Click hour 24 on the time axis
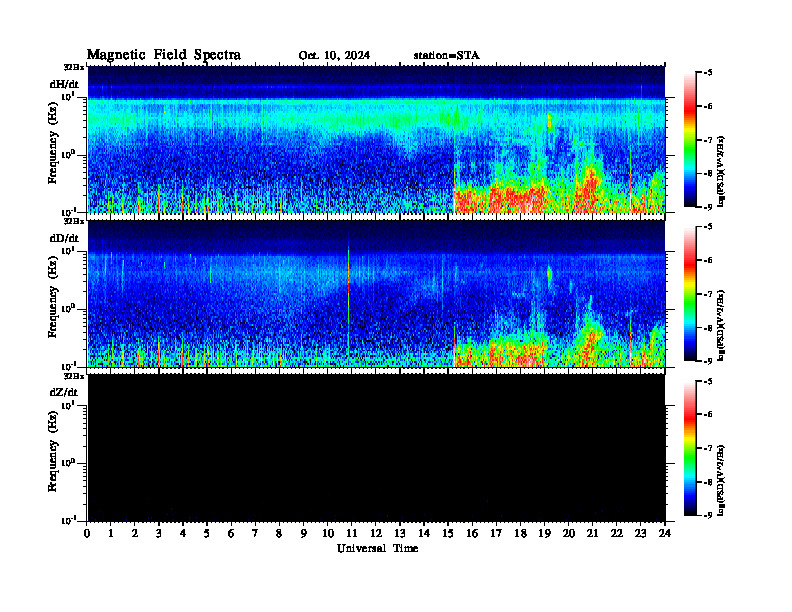This screenshot has height=612, width=792. (x=665, y=534)
